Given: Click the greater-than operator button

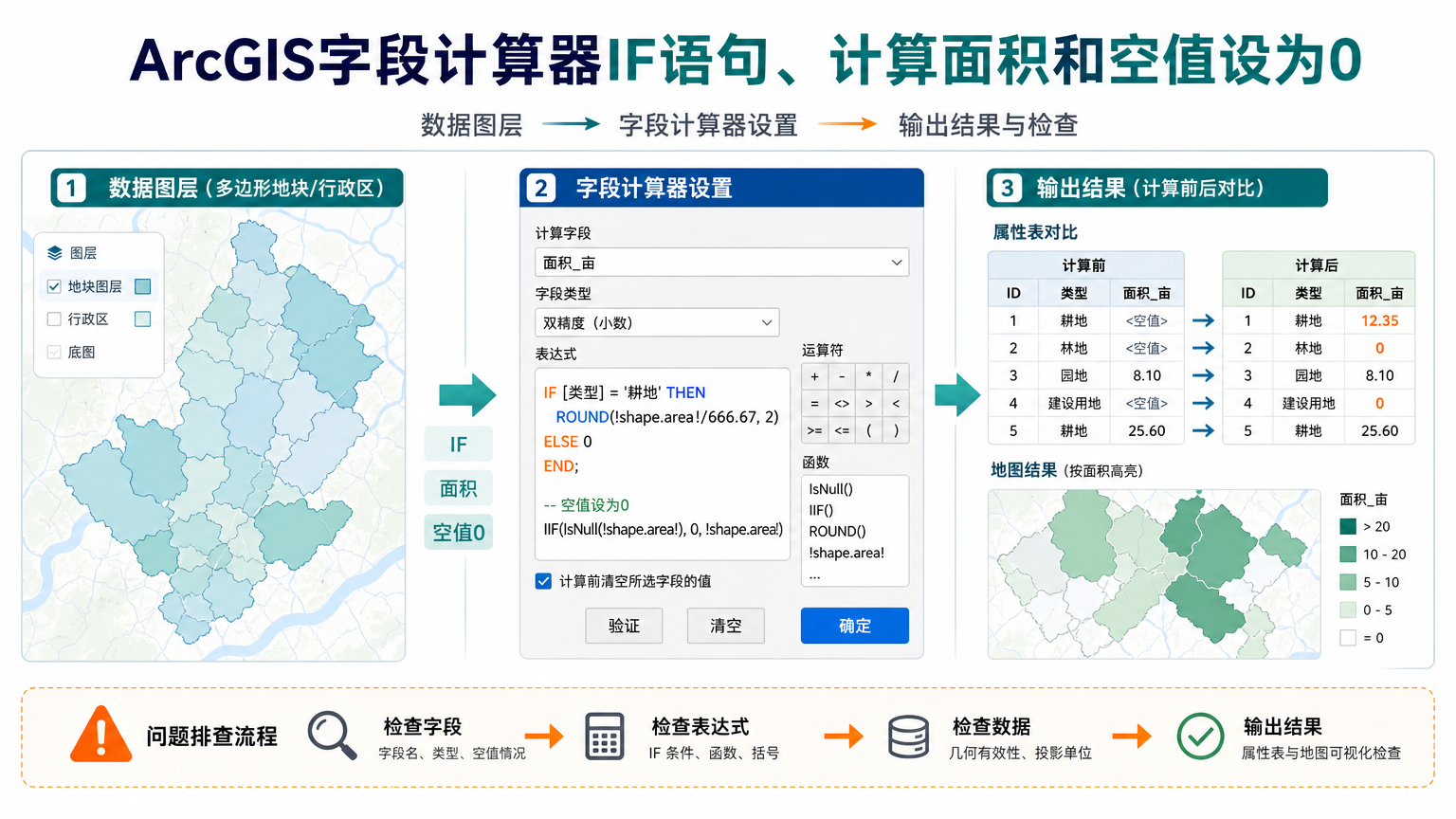Looking at the screenshot, I should coord(868,403).
